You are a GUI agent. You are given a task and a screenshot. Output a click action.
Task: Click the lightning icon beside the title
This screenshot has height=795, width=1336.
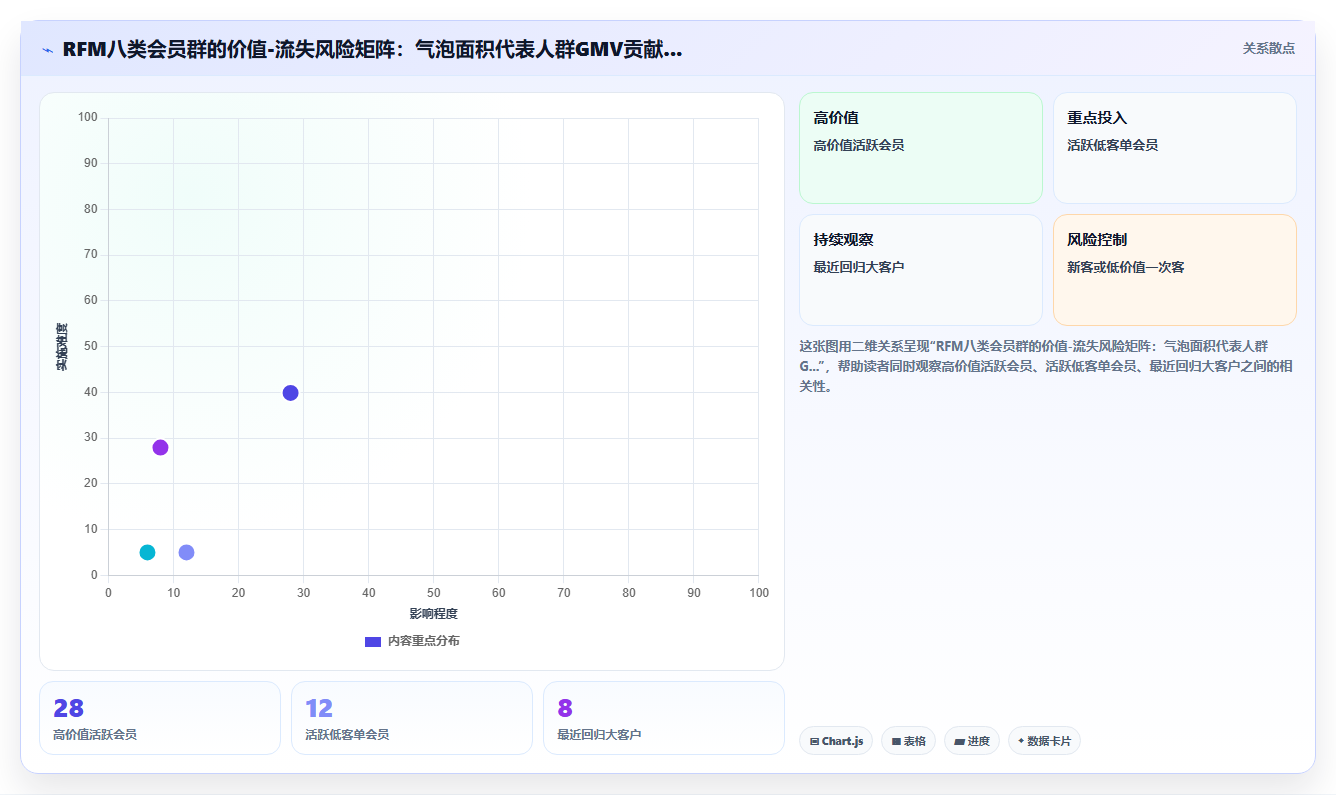point(48,49)
